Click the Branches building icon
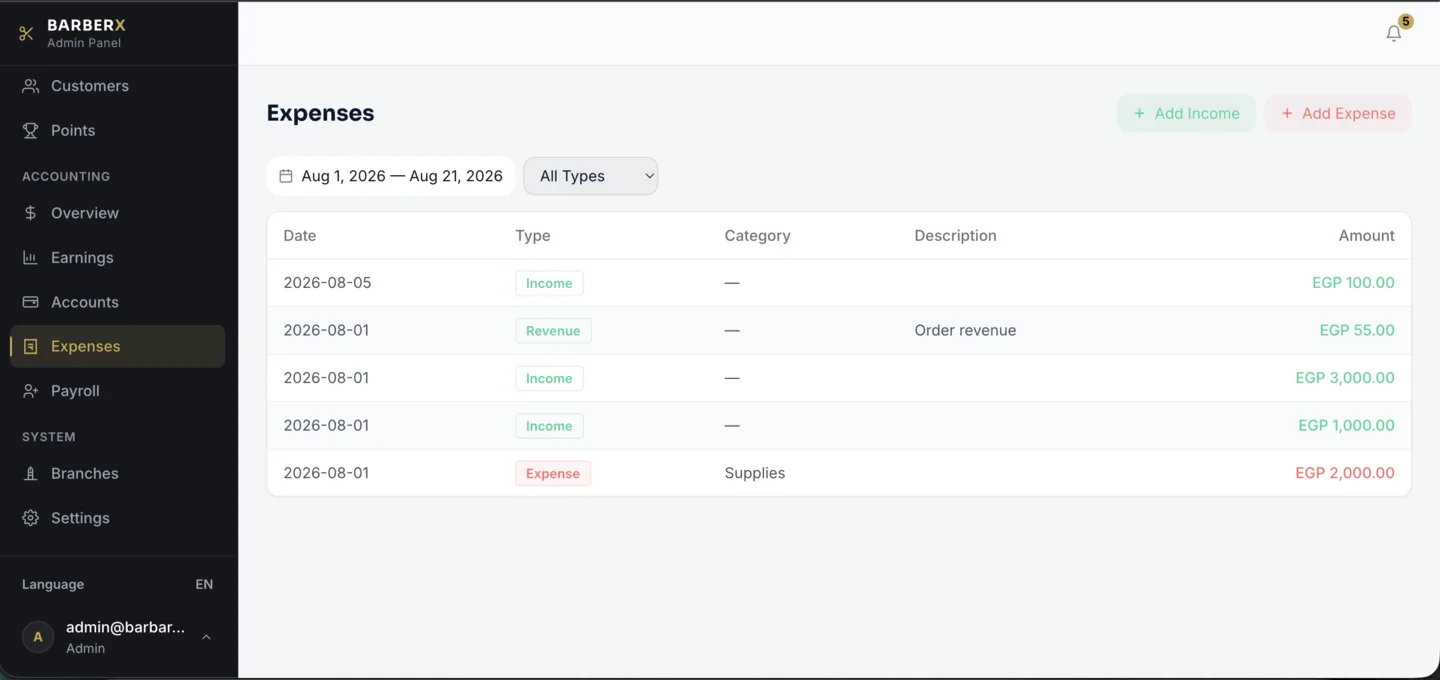 tap(31, 474)
